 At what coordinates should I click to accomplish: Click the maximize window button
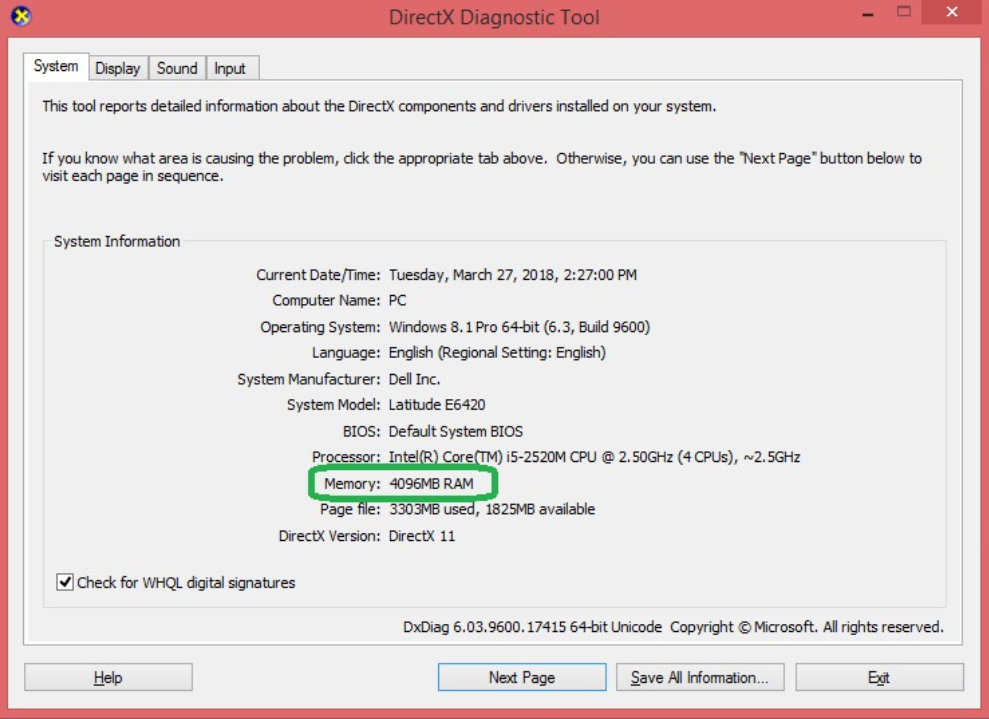[904, 11]
